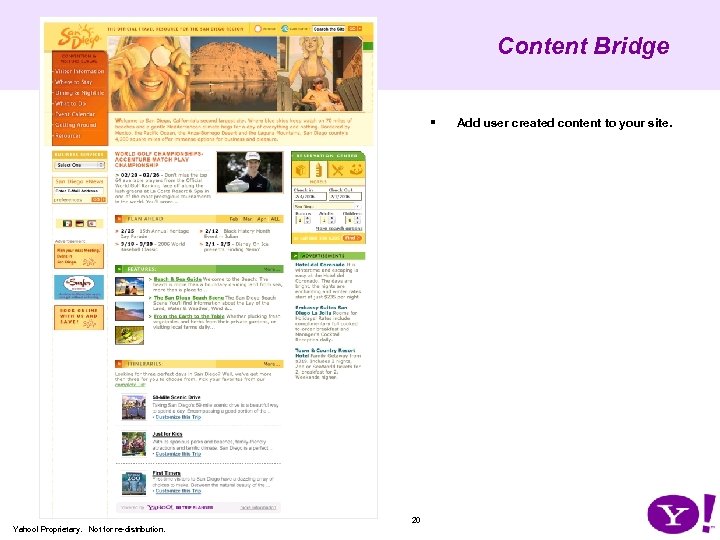Viewport: 720px width, 540px height.
Task: Click the orange Itineraries header arrow icon
Action: (119, 364)
